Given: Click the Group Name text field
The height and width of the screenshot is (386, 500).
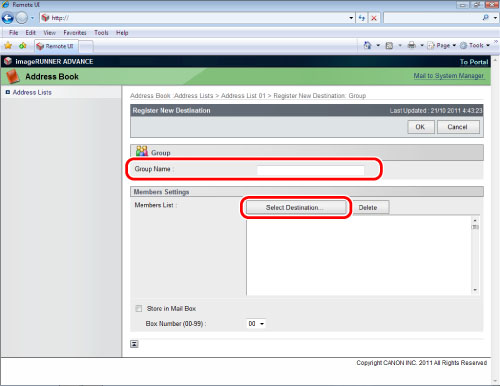Looking at the screenshot, I should (310, 170).
